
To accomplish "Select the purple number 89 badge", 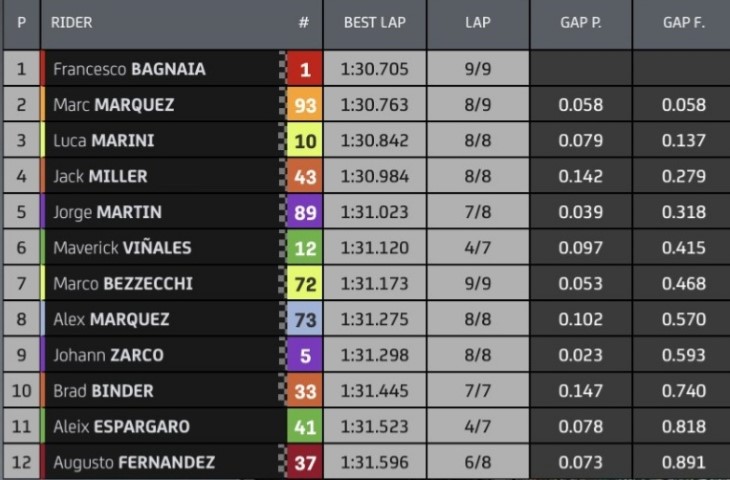I will pyautogui.click(x=304, y=212).
